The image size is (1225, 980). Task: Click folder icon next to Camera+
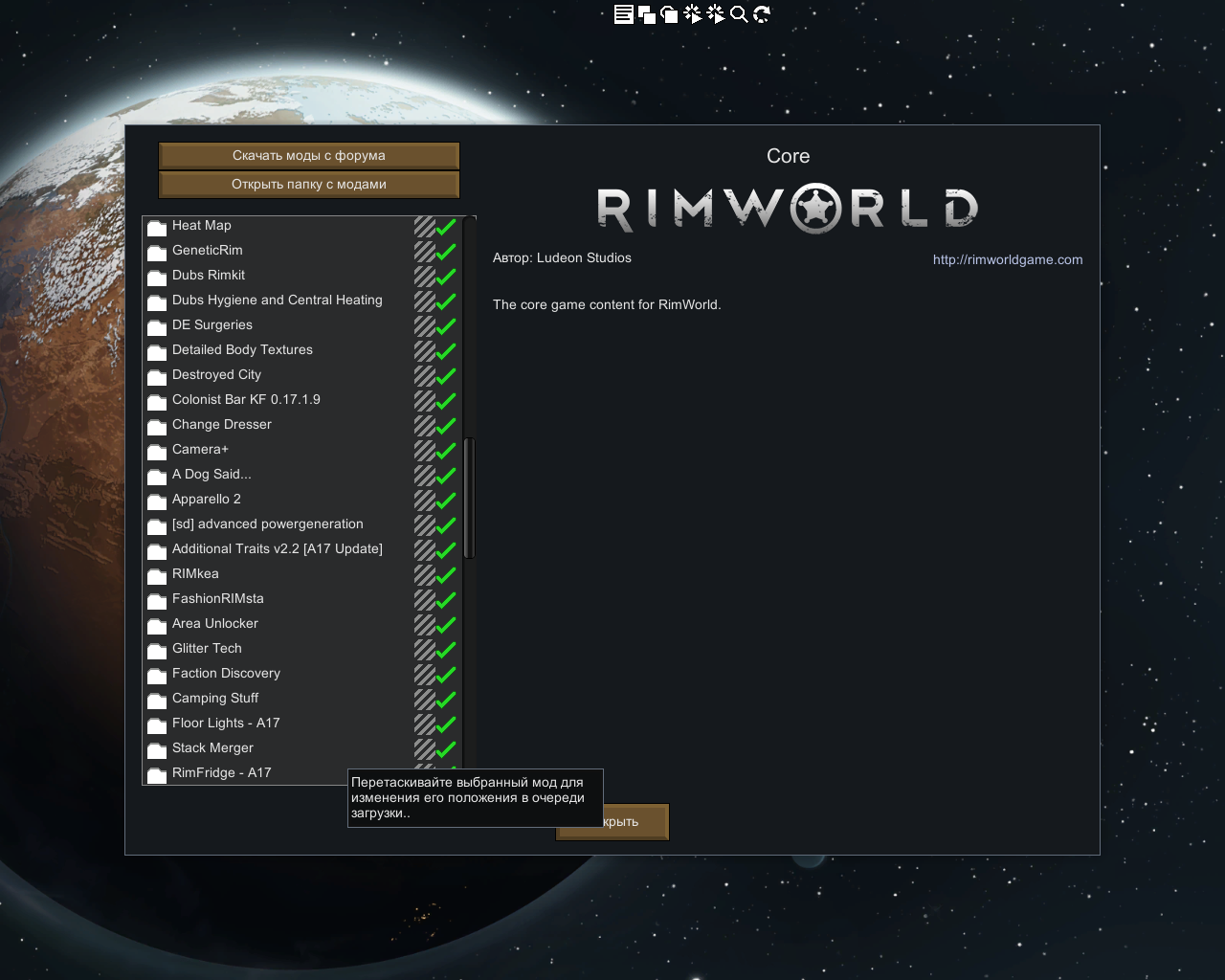coord(157,452)
